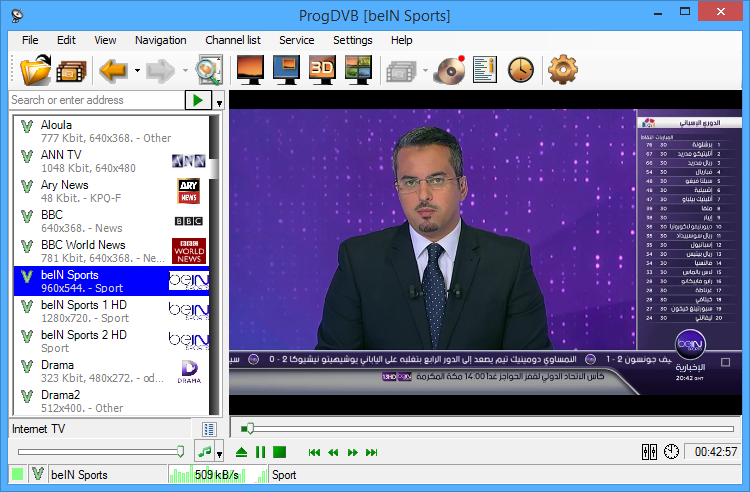Select the Ary News channel
Screen dimensions: 750x492
[111, 191]
